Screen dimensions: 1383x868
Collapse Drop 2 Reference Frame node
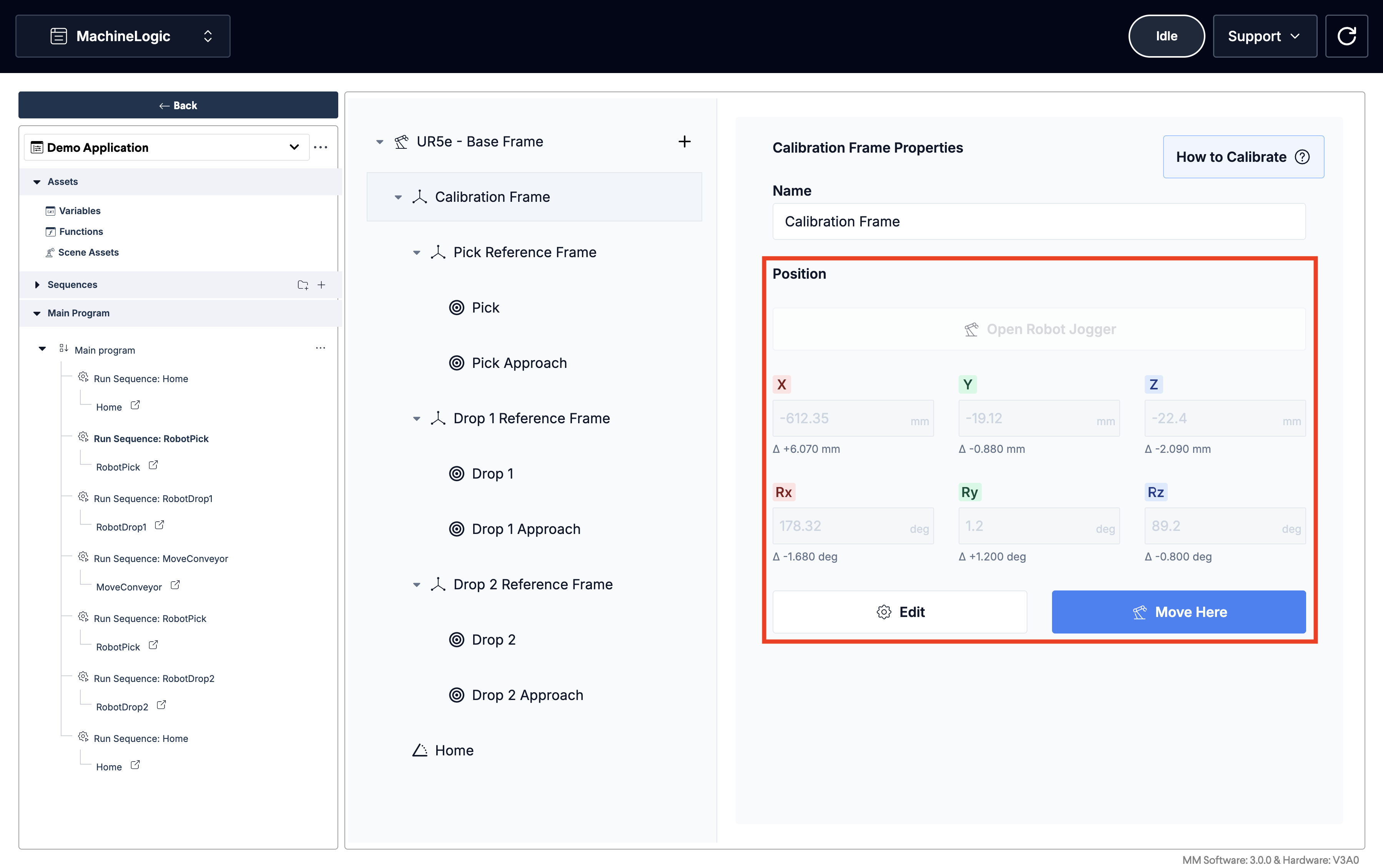(416, 584)
